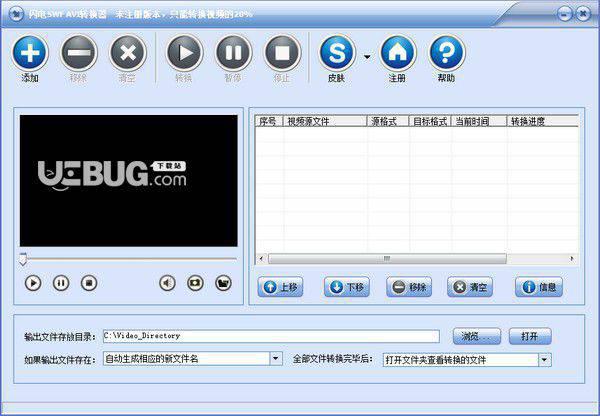The image size is (600, 416).
Task: Click the 打开 (Open) directory button
Action: (530, 336)
